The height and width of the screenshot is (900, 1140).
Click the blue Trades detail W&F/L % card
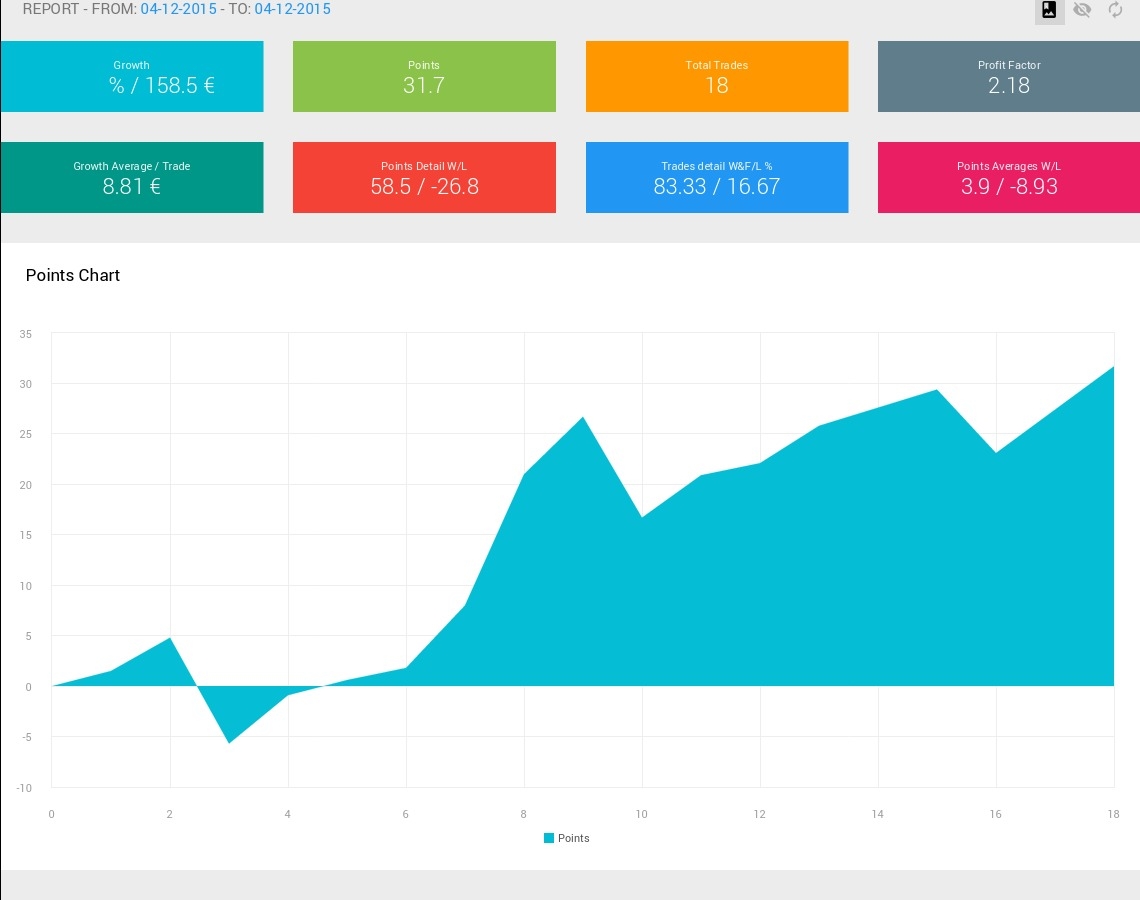717,177
